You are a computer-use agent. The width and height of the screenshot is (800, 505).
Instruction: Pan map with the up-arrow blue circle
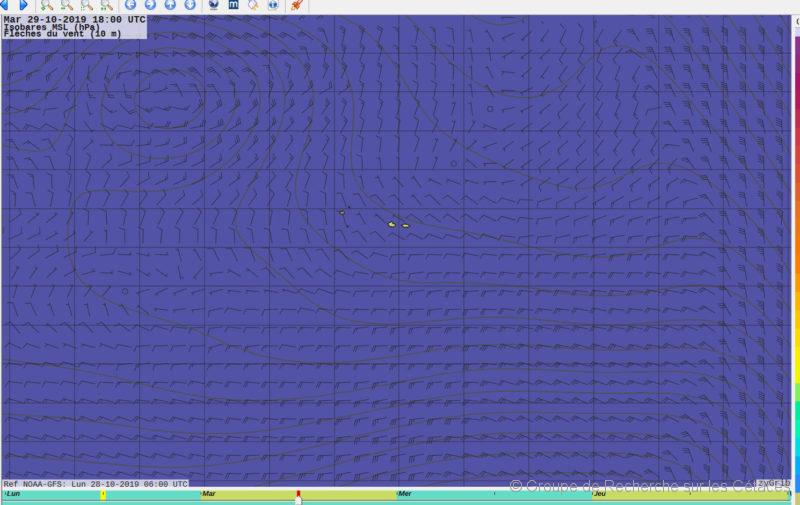[170, 5]
